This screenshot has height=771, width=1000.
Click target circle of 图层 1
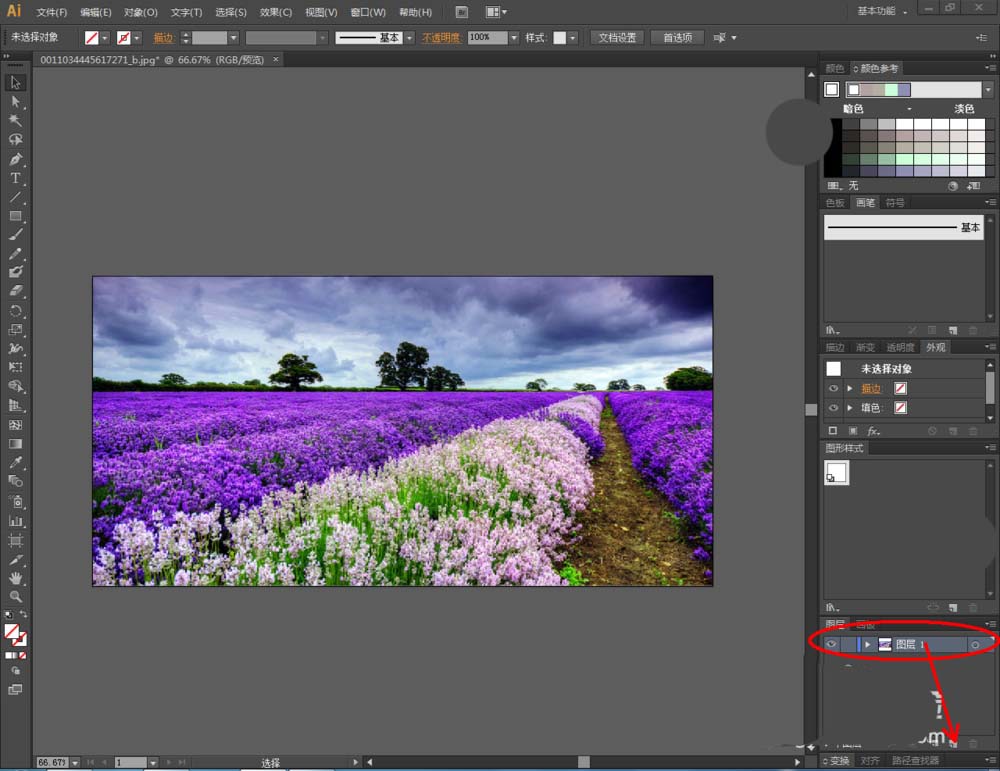click(975, 645)
